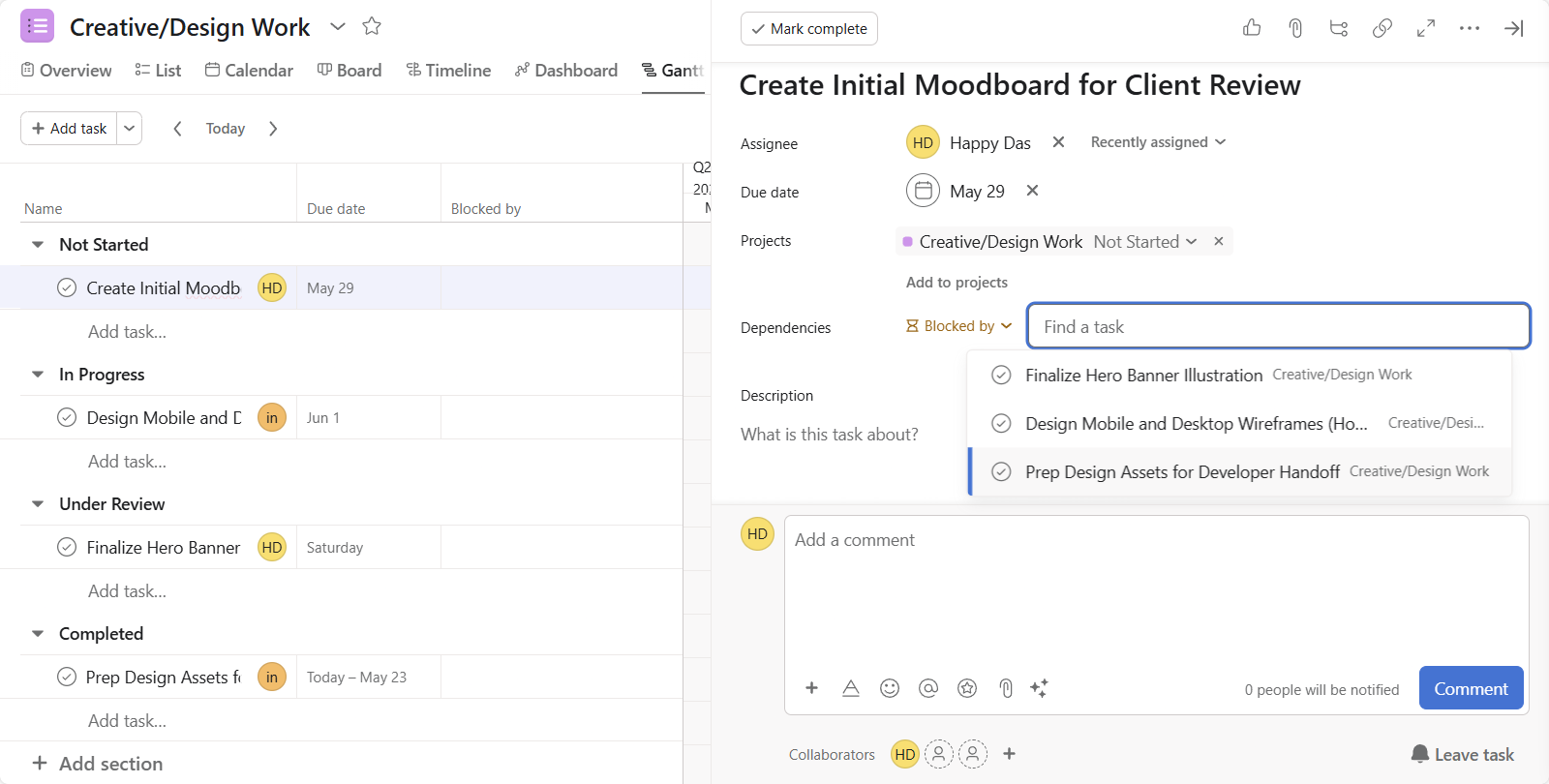Viewport: 1549px width, 784px height.
Task: Click Jun 1 due date cell
Action: [x=368, y=417]
